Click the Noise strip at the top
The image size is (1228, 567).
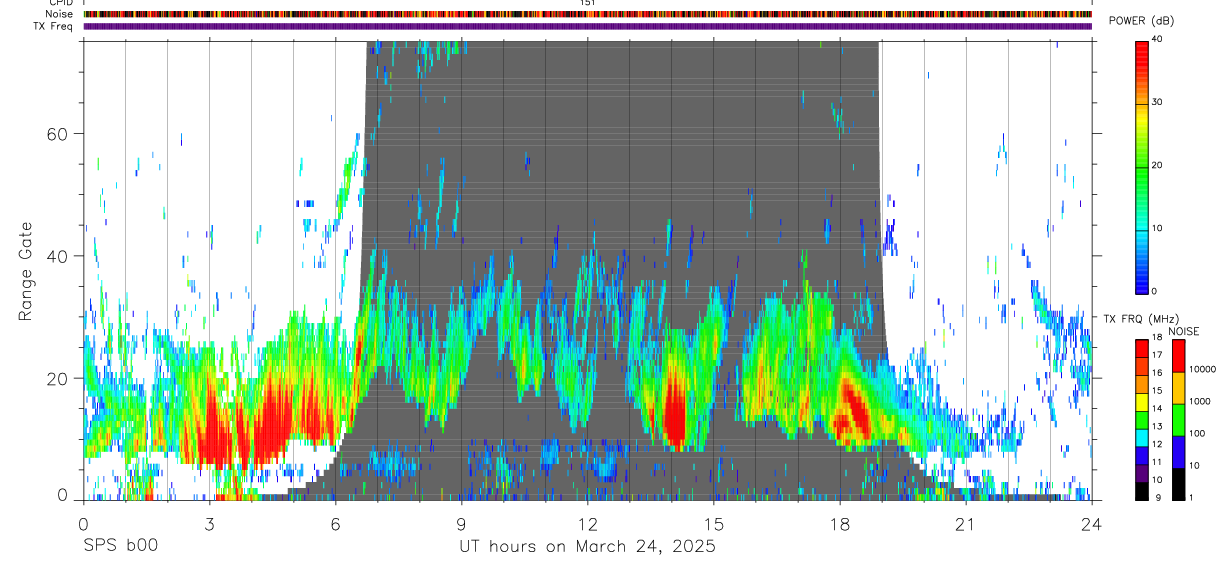(587, 15)
